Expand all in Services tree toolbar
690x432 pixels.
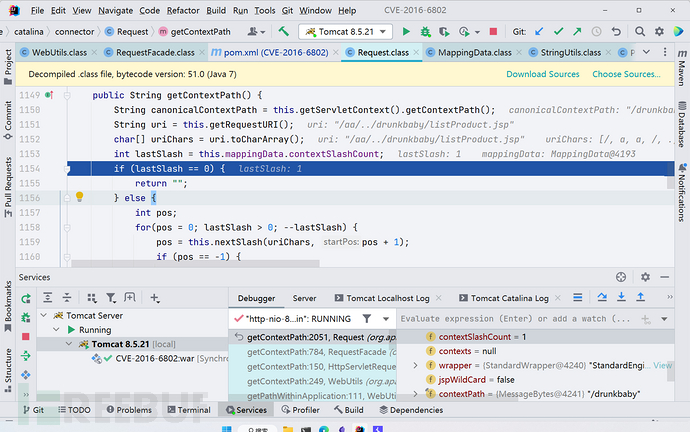coord(48,298)
